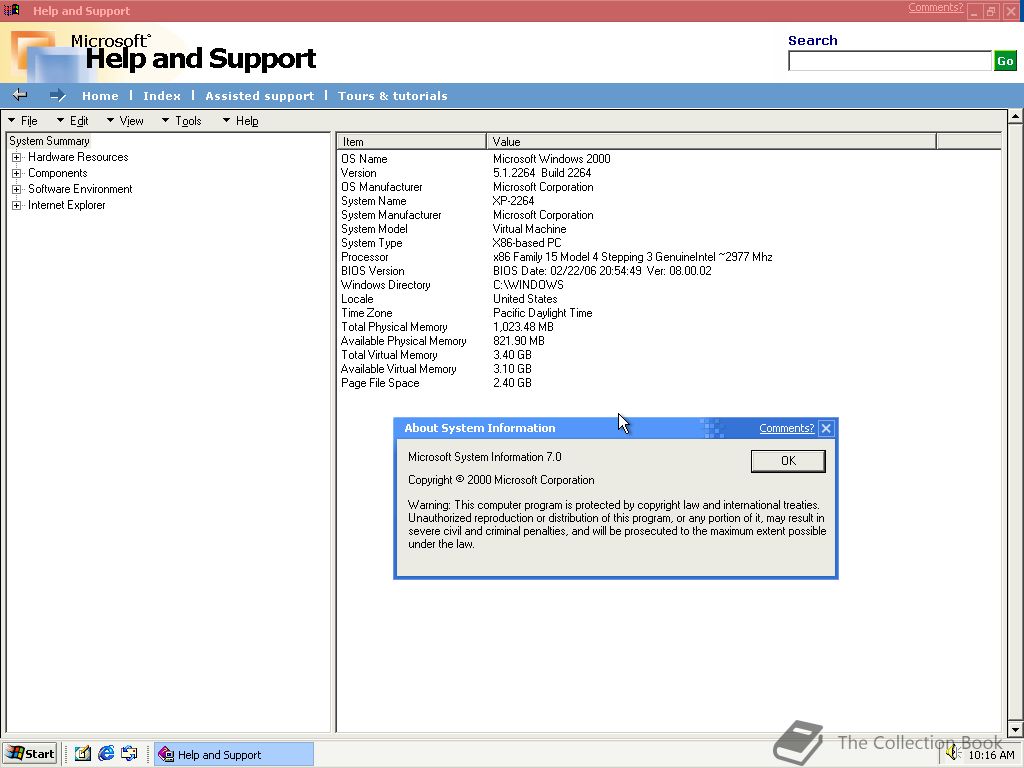1024x768 pixels.
Task: Click the third quick launch icon
Action: tap(129, 754)
